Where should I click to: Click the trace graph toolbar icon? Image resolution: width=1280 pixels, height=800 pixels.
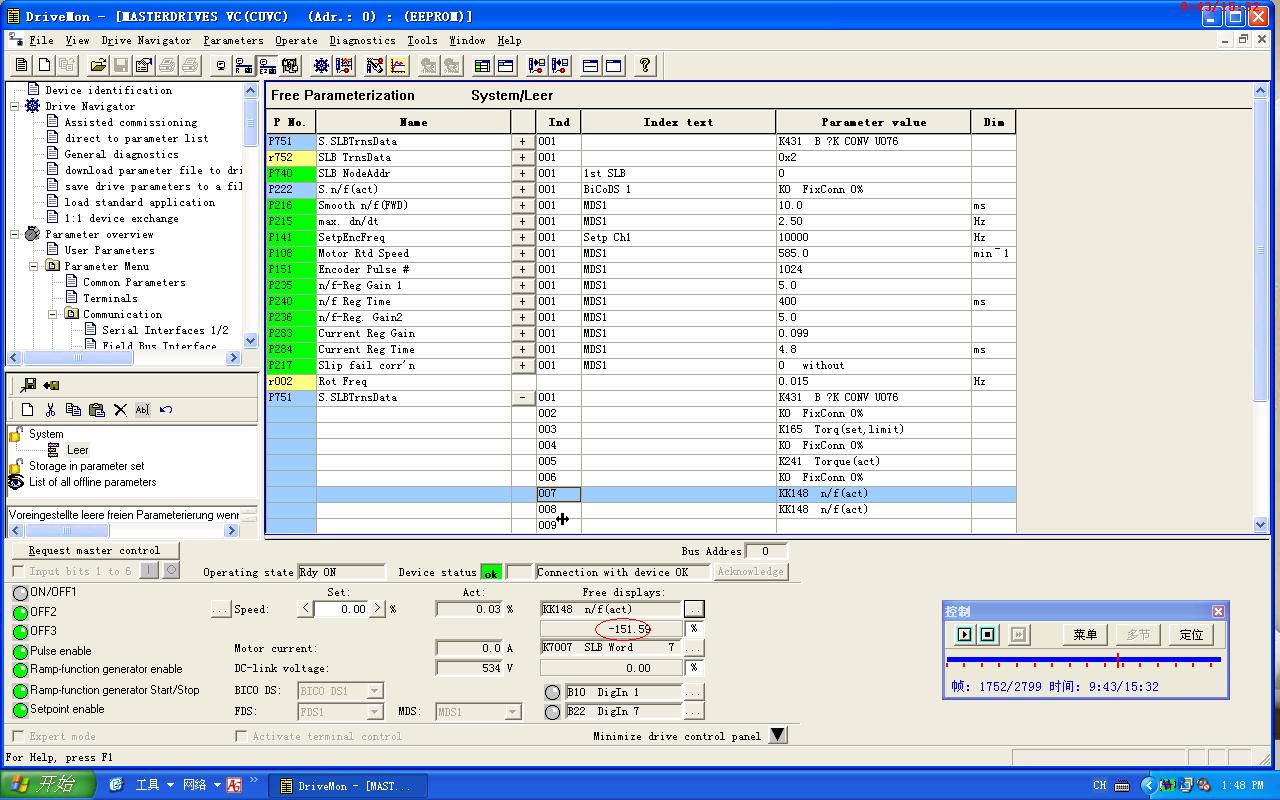click(398, 66)
